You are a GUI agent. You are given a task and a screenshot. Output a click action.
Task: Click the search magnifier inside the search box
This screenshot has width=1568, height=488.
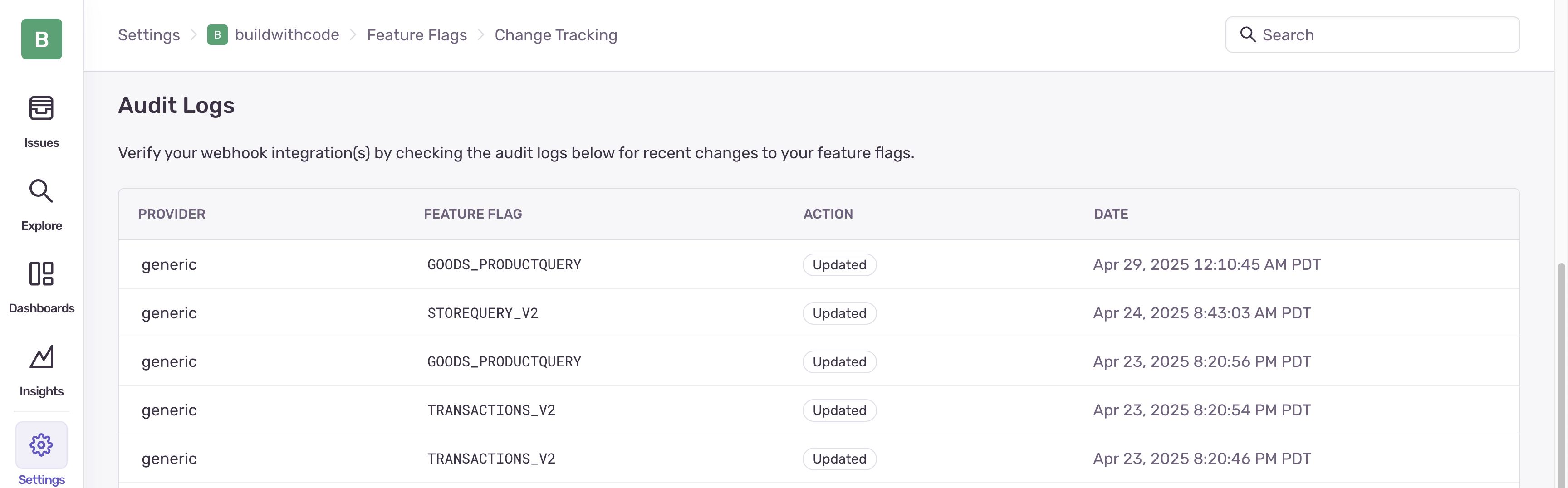pyautogui.click(x=1249, y=34)
